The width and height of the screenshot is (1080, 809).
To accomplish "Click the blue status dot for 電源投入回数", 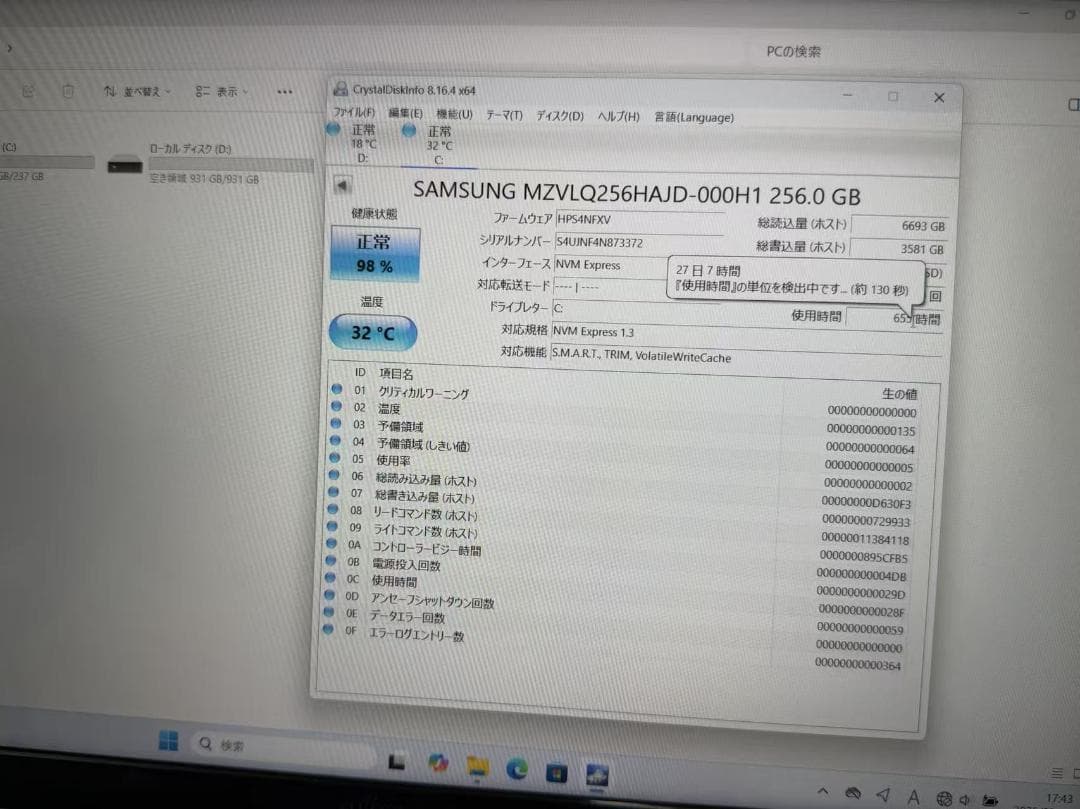I will click(333, 562).
